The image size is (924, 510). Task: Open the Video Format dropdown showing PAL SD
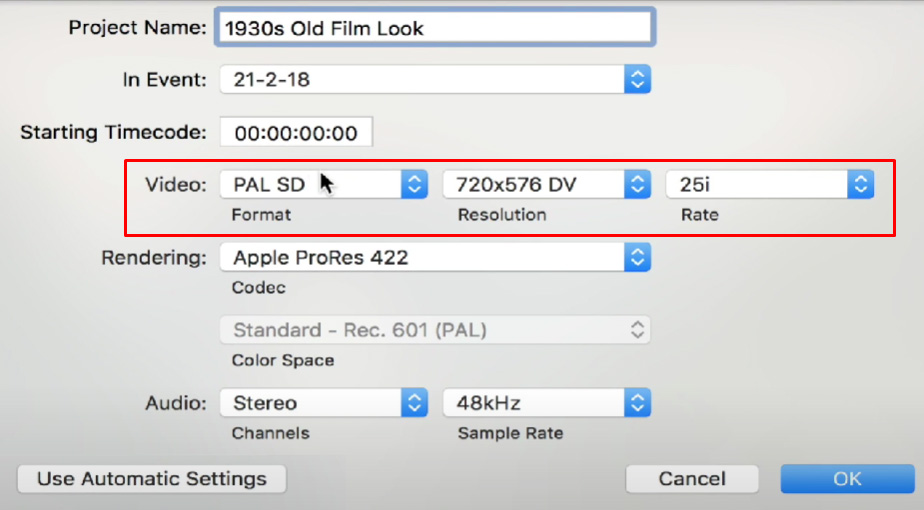(324, 185)
